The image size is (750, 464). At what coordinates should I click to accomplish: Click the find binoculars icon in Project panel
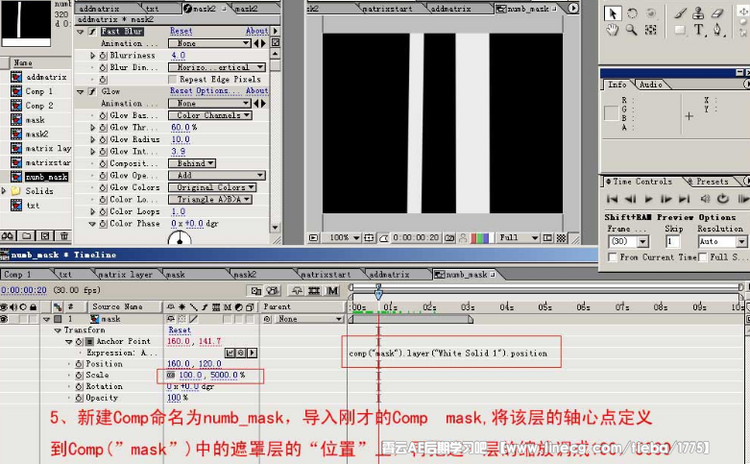(x=8, y=236)
